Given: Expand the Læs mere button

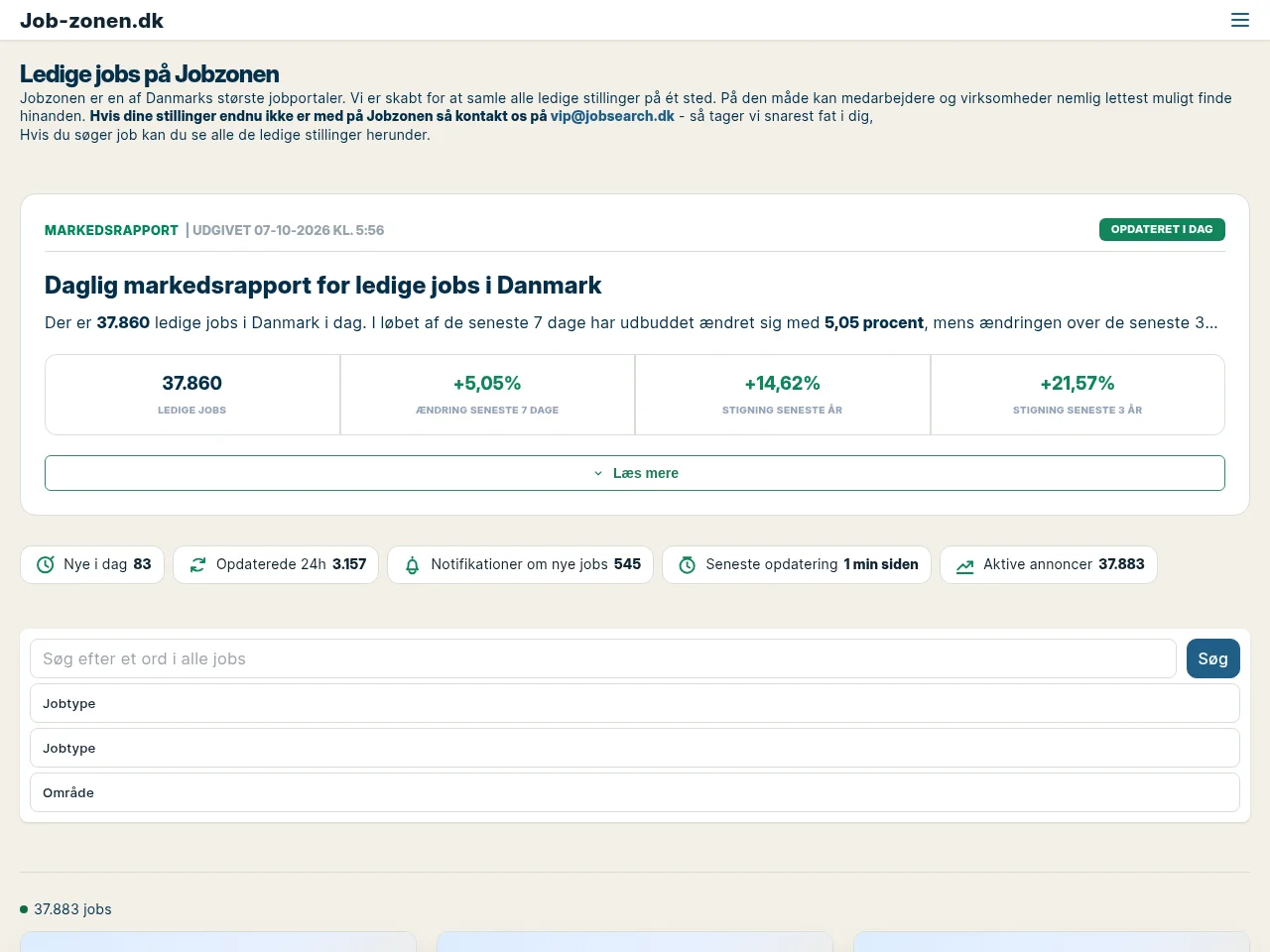Looking at the screenshot, I should click(x=635, y=473).
